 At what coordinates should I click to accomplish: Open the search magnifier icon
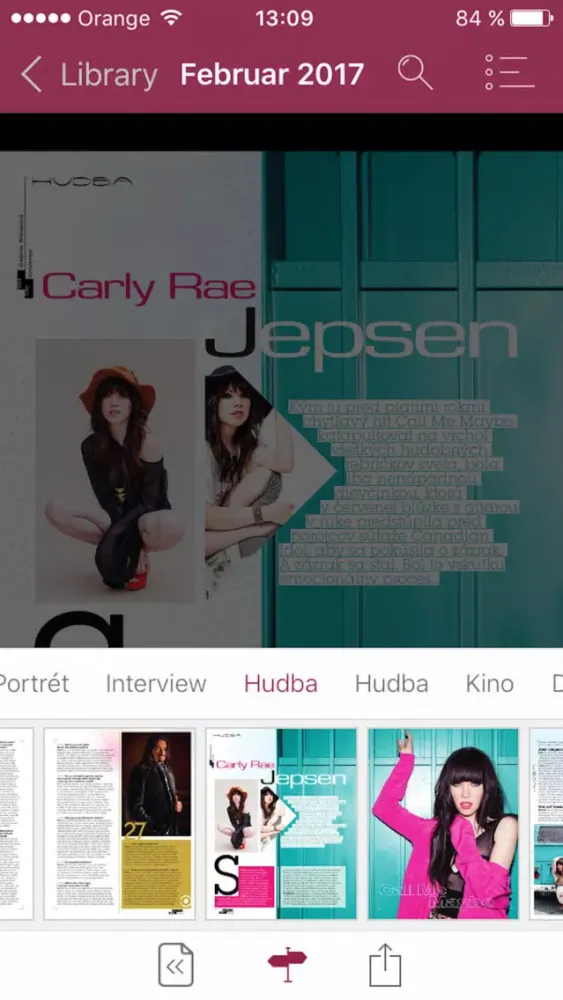(x=415, y=73)
